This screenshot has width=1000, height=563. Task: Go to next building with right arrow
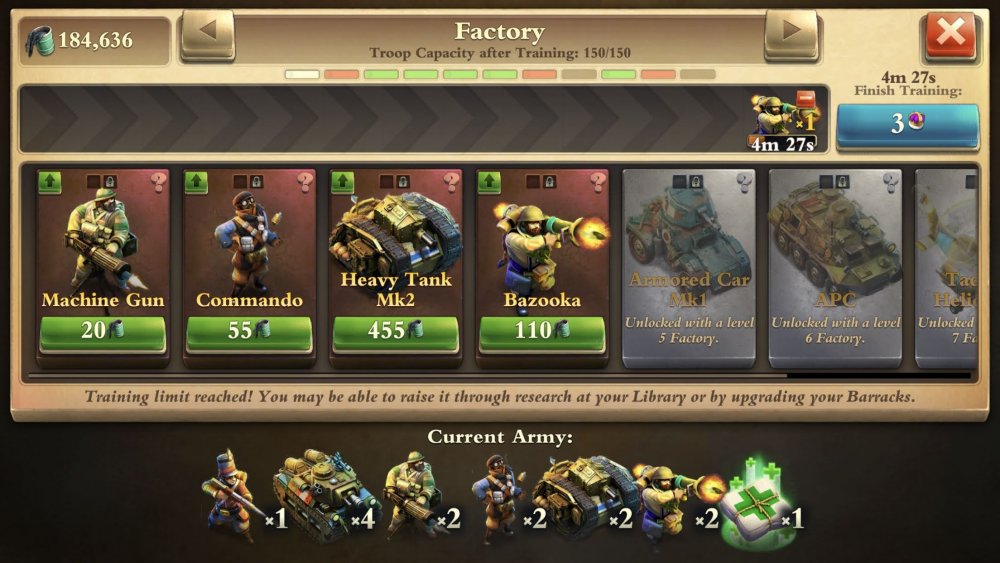[x=791, y=33]
